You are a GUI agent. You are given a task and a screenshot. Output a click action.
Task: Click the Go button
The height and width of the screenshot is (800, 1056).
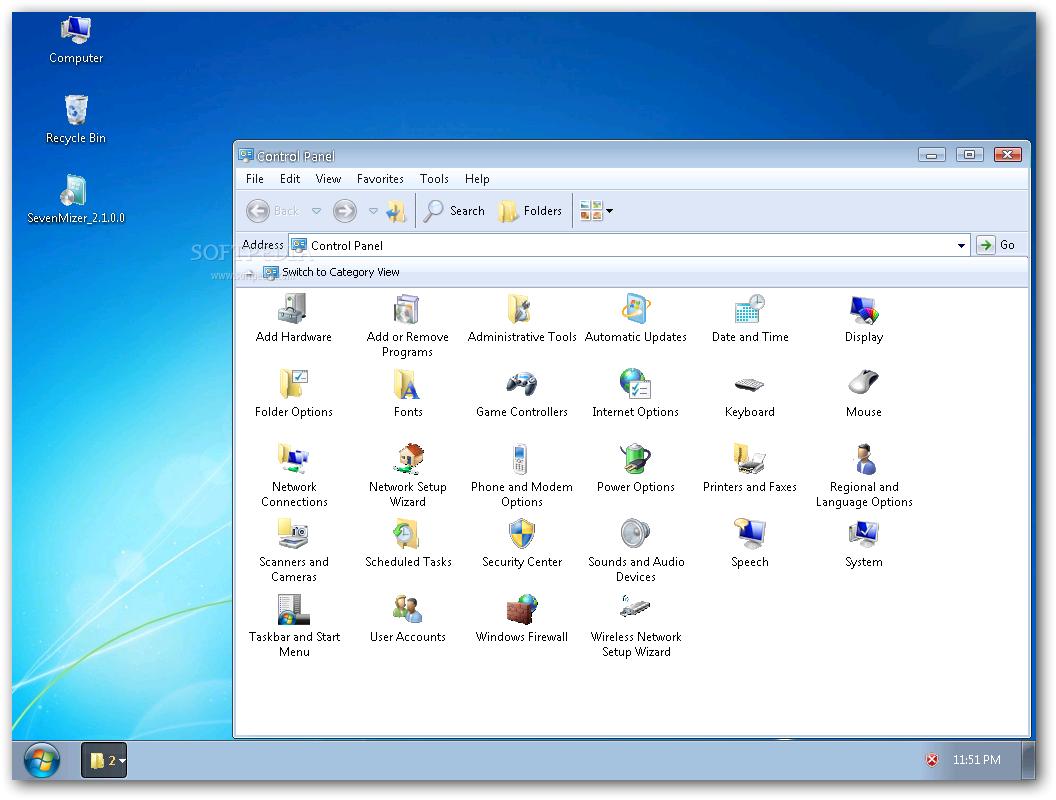tap(997, 245)
